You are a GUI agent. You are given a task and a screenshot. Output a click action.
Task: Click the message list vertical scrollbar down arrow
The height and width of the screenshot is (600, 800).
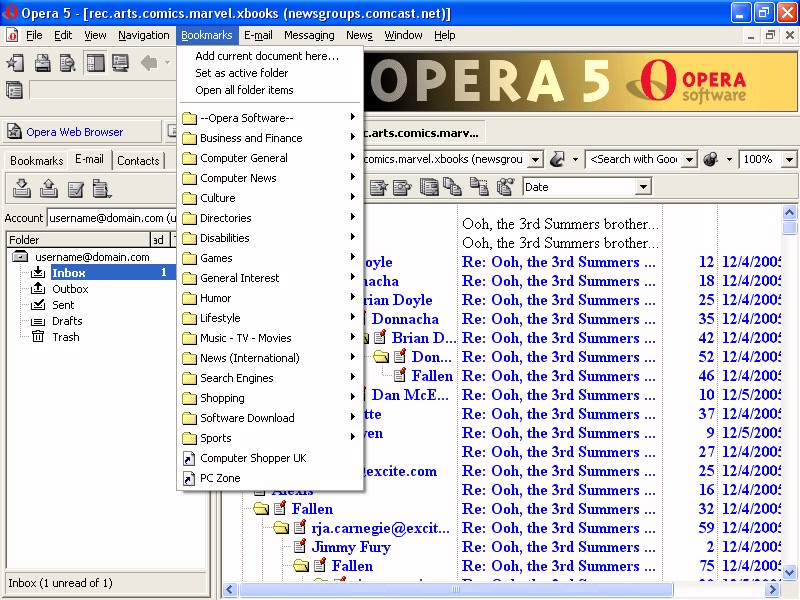click(x=789, y=572)
